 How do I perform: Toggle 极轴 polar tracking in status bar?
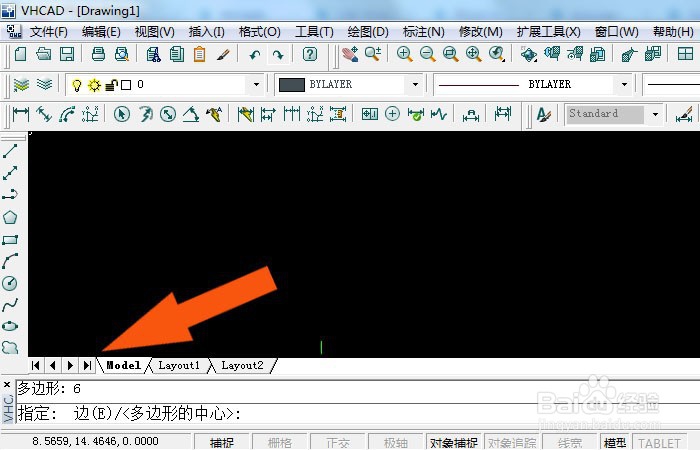tap(396, 442)
